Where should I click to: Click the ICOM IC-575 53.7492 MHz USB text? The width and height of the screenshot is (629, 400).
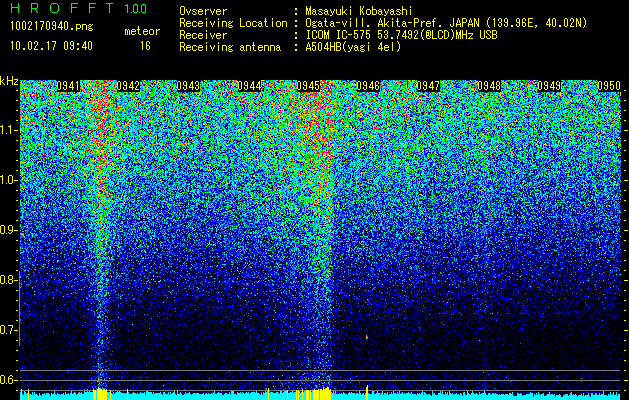click(401, 35)
